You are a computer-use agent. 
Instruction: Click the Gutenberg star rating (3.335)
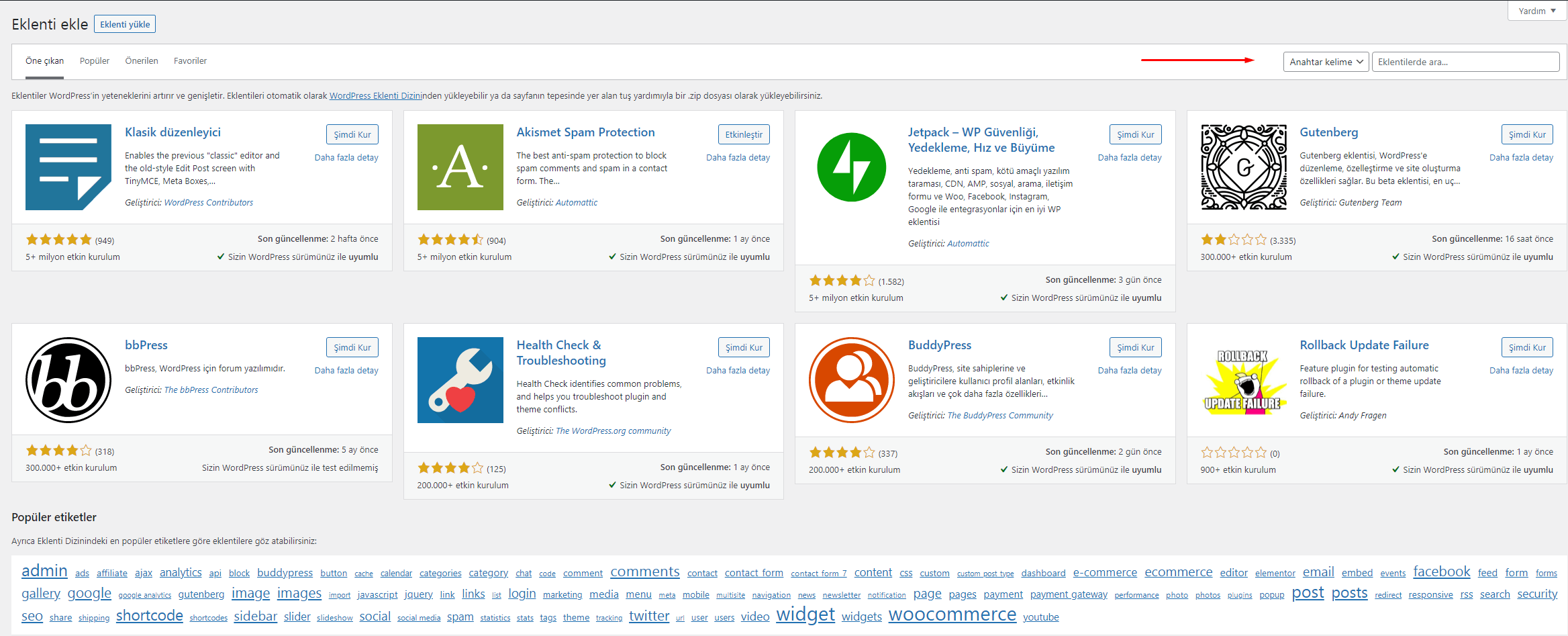(1248, 240)
